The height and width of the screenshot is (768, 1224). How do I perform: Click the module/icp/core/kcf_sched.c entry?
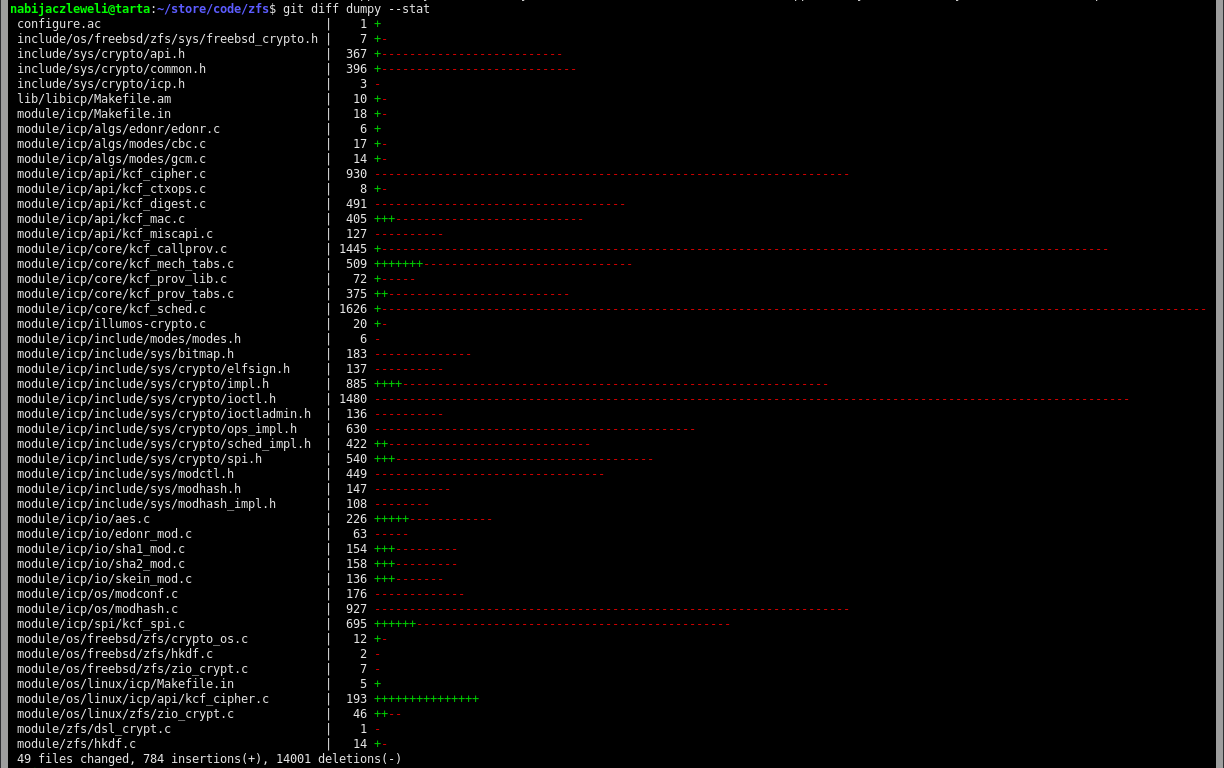(111, 309)
